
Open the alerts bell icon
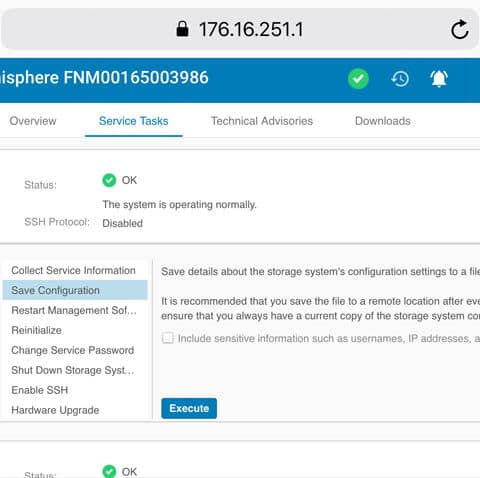pos(439,79)
